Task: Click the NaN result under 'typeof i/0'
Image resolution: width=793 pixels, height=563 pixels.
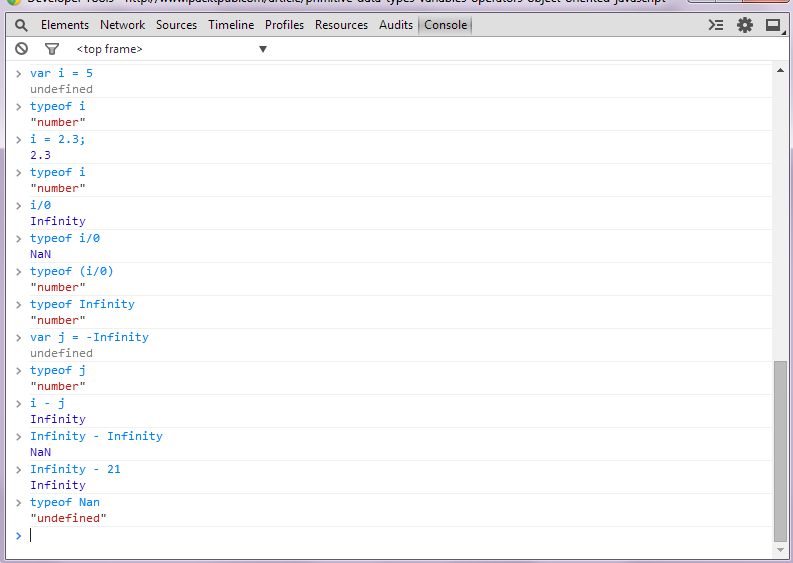Action: (40, 254)
